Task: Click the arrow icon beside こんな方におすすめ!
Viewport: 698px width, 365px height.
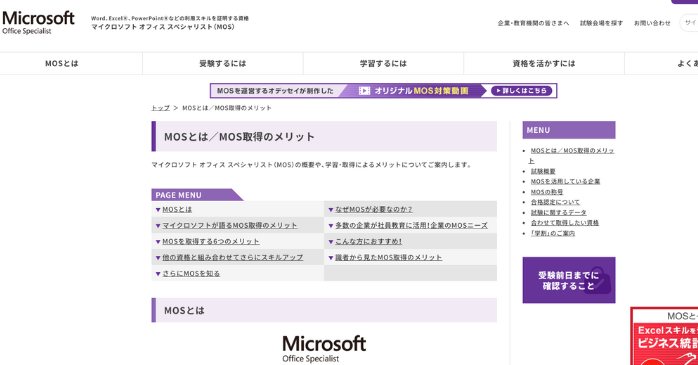Action: tap(331, 242)
